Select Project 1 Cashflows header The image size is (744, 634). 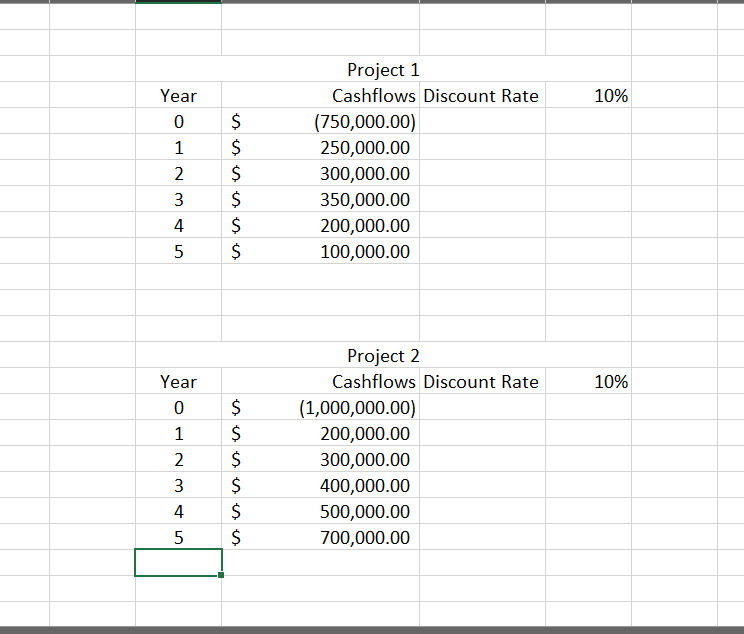coord(320,95)
